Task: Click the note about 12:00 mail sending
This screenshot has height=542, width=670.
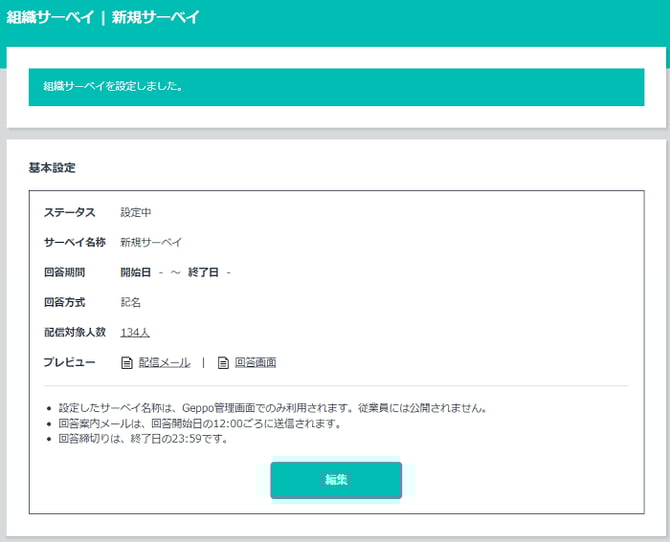Action: click(200, 424)
